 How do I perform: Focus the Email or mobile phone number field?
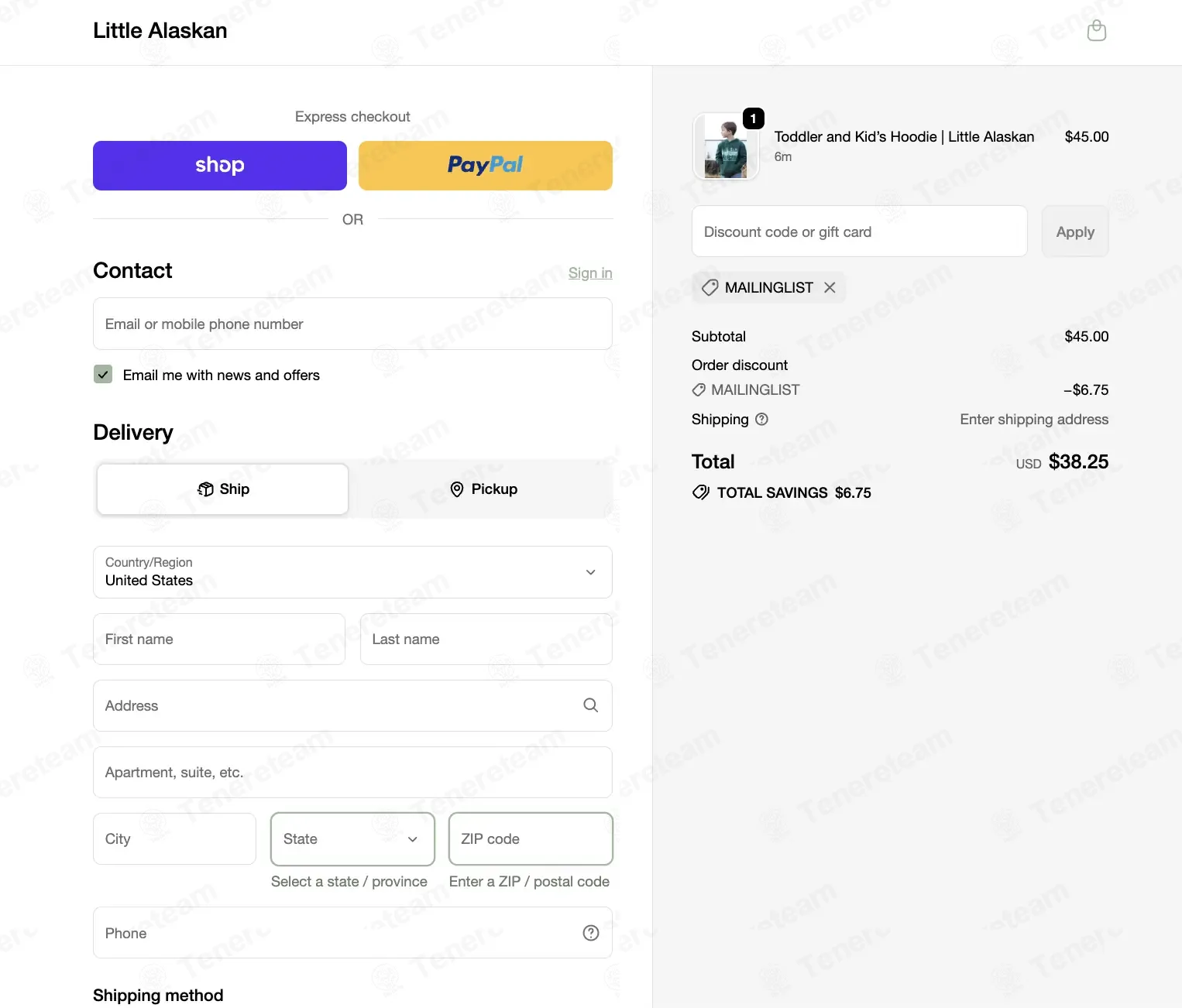[352, 324]
